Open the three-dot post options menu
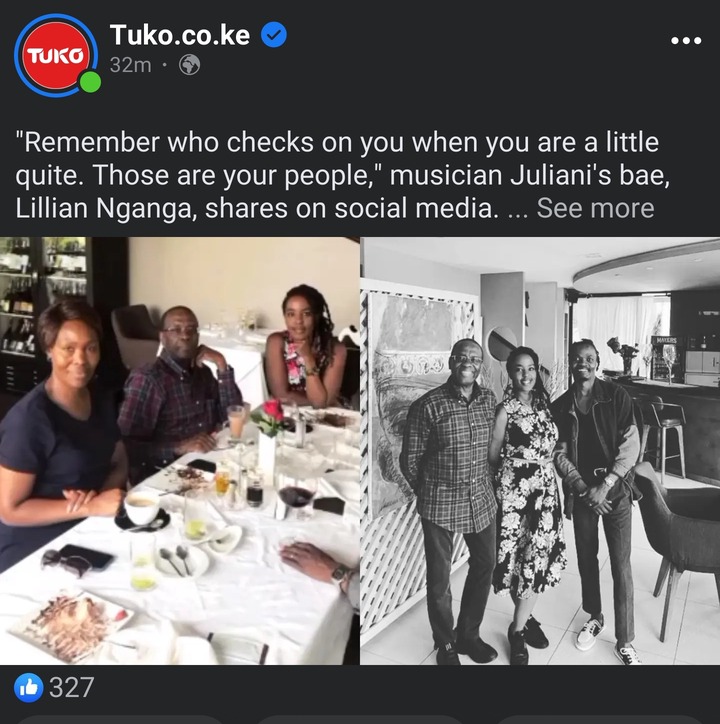The width and height of the screenshot is (720, 724). pos(686,41)
